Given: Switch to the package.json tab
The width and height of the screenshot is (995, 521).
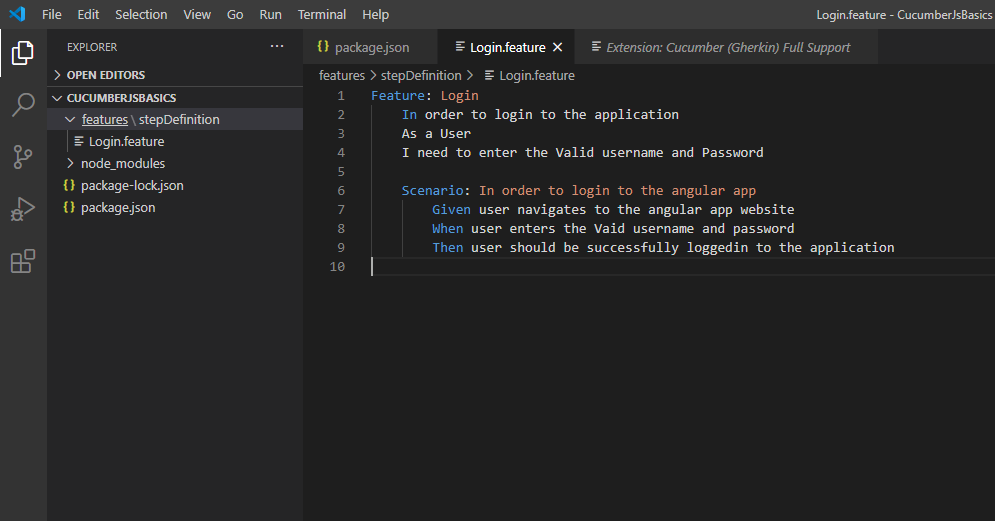Looking at the screenshot, I should pyautogui.click(x=370, y=47).
